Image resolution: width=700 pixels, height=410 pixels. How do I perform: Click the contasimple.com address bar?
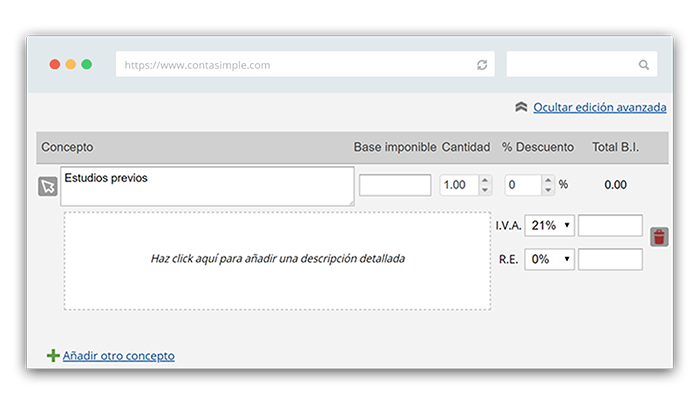tap(305, 64)
